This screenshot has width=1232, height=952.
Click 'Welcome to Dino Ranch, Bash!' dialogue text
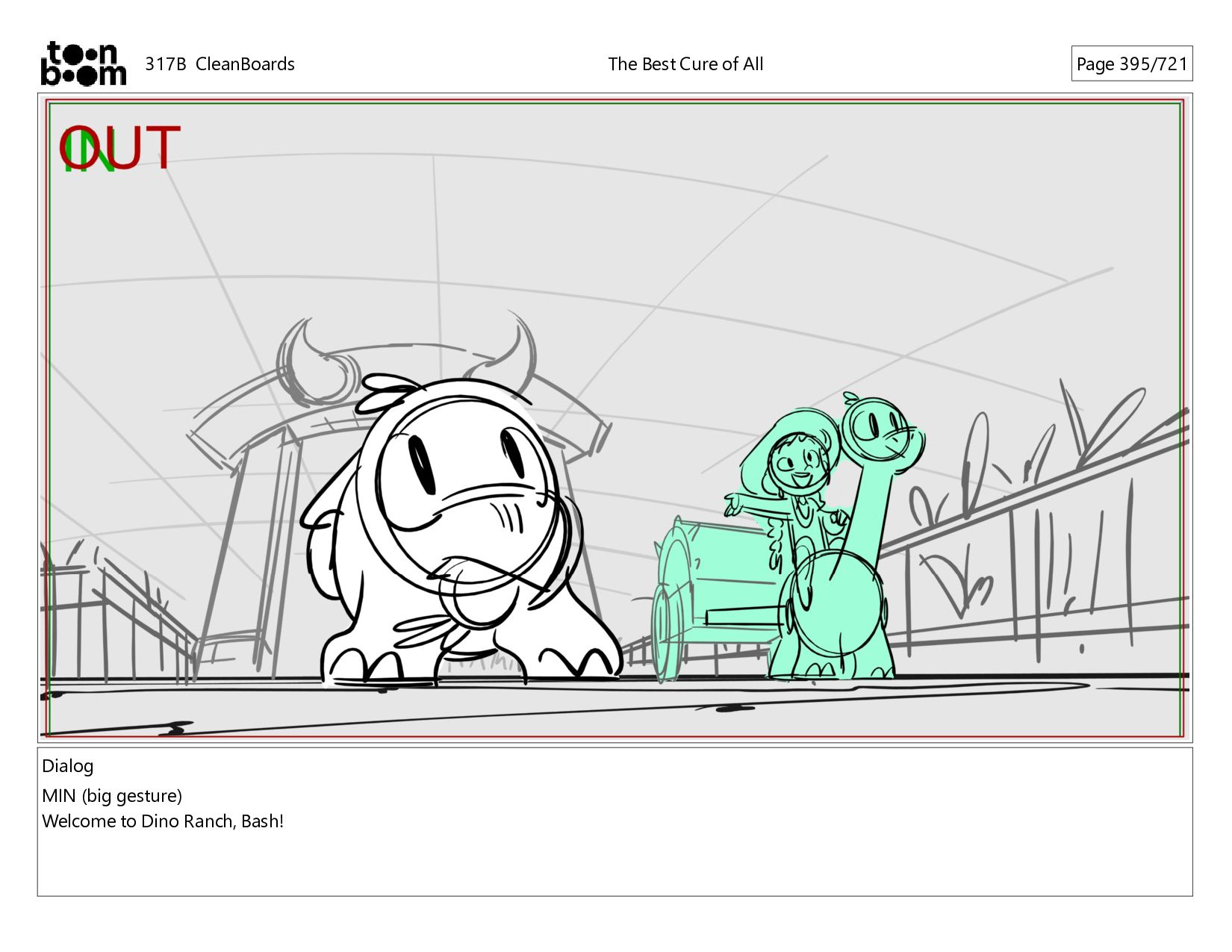163,821
